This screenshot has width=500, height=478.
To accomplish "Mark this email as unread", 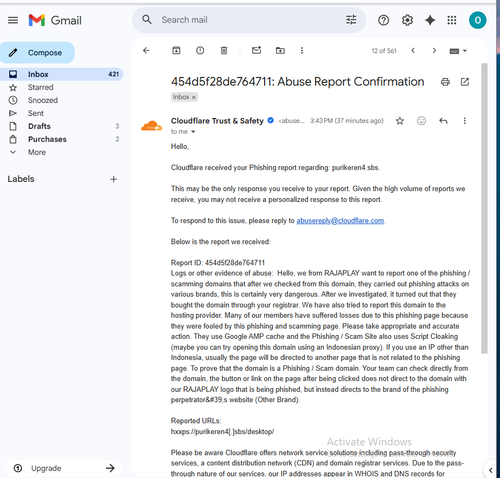I will tap(256, 50).
